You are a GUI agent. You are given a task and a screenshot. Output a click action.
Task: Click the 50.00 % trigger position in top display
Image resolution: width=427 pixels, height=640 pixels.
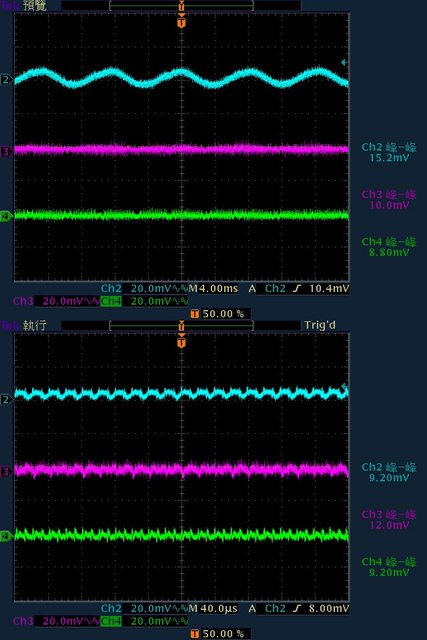click(x=218, y=314)
